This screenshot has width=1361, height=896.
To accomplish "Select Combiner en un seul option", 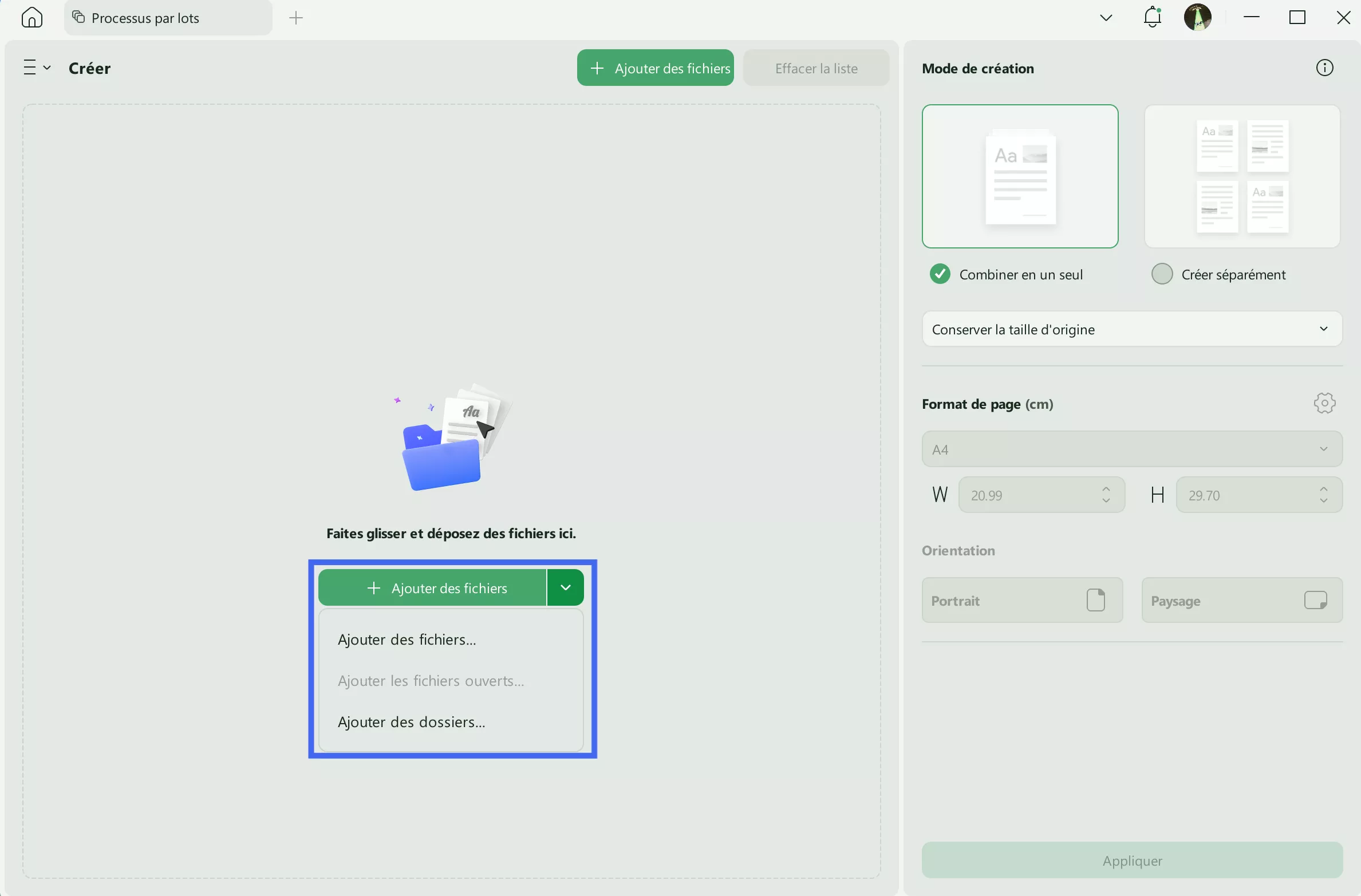I will [x=940, y=274].
